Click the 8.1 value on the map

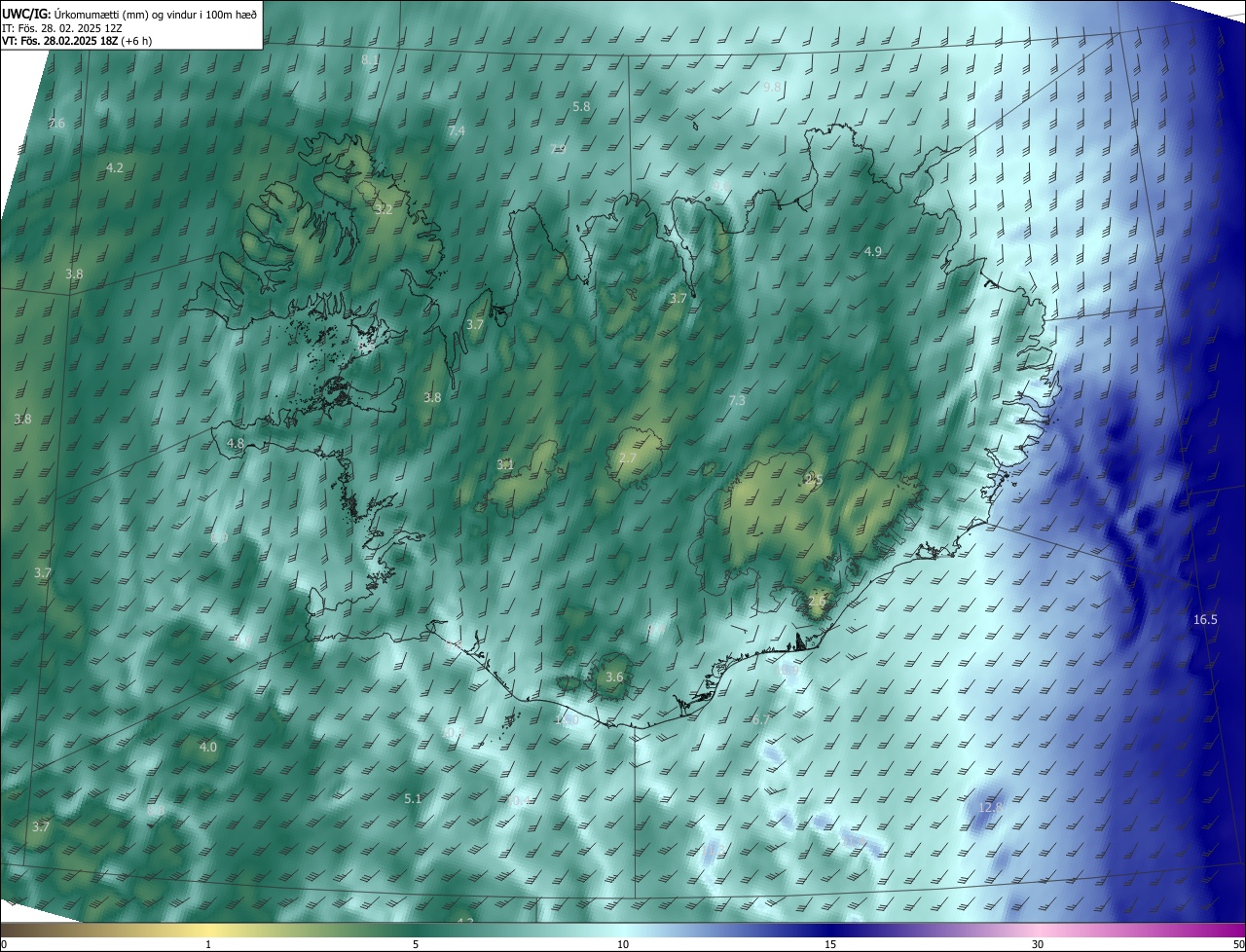tap(370, 59)
